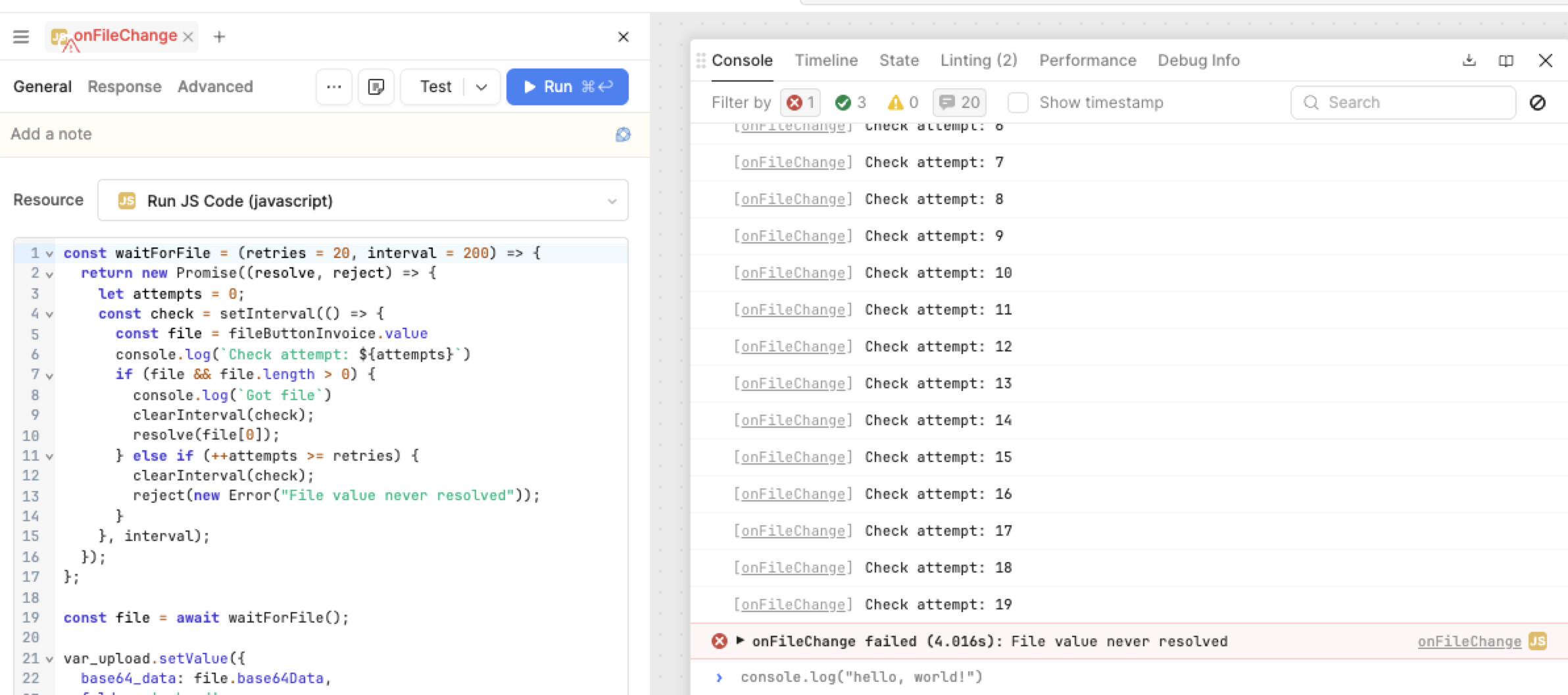Click in the console Search field
The height and width of the screenshot is (695, 1568).
pyautogui.click(x=1414, y=103)
